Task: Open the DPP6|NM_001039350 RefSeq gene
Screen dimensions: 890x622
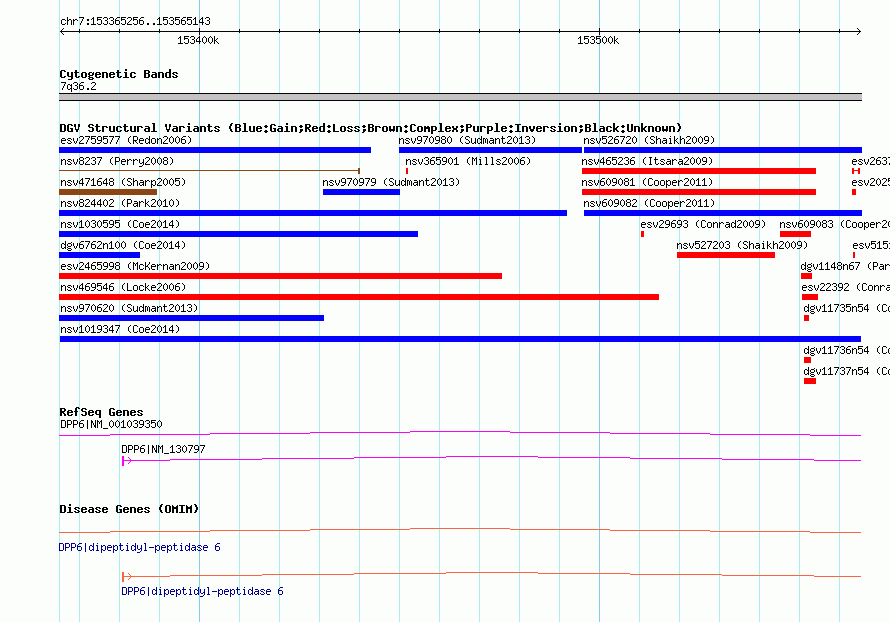Action: [x=111, y=425]
